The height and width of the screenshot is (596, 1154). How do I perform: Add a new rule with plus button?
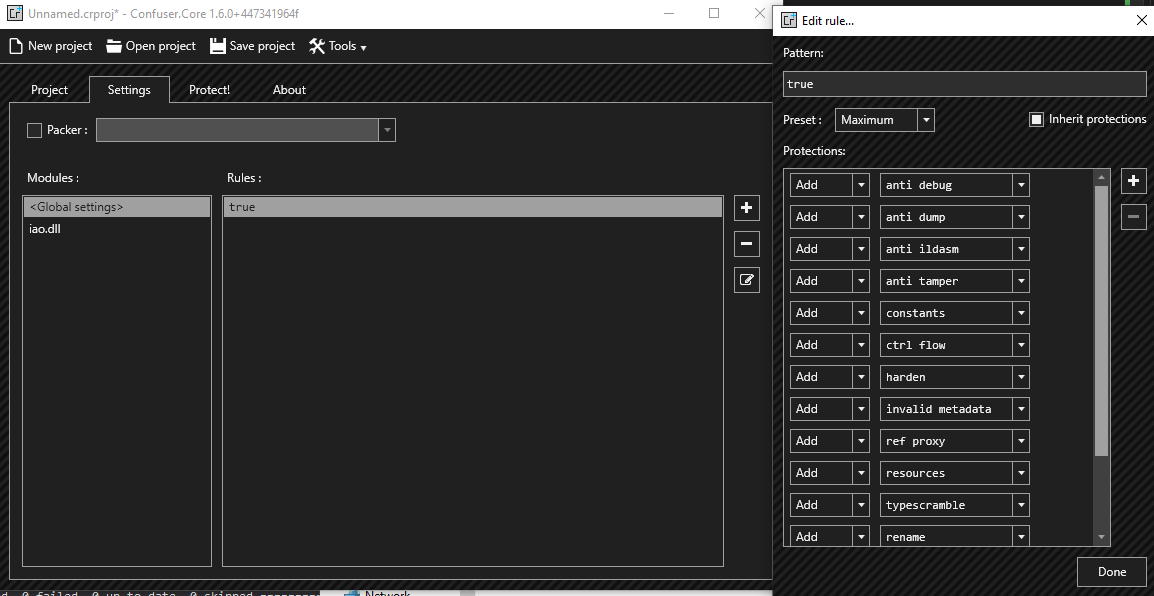(746, 208)
